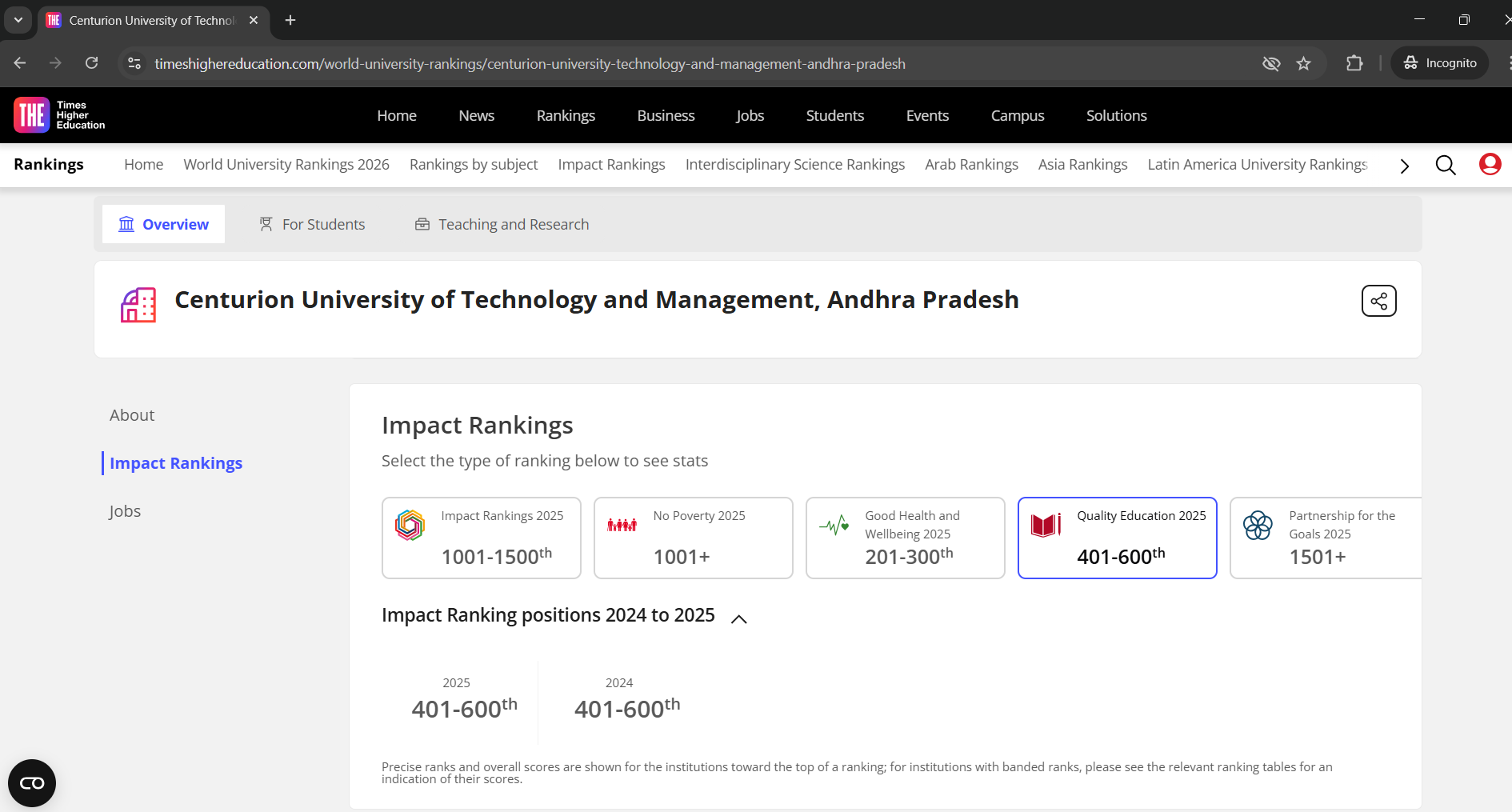This screenshot has height=812, width=1512.
Task: Click the share icon beside university name
Action: pos(1378,301)
